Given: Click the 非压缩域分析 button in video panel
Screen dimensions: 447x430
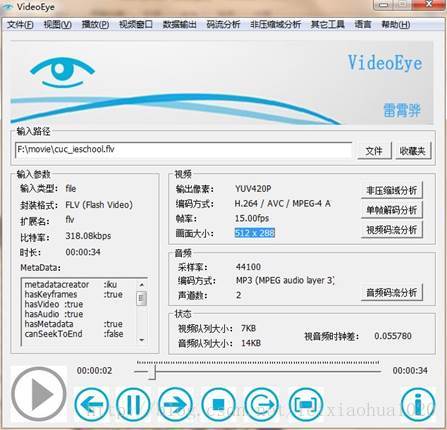Looking at the screenshot, I should tap(392, 190).
